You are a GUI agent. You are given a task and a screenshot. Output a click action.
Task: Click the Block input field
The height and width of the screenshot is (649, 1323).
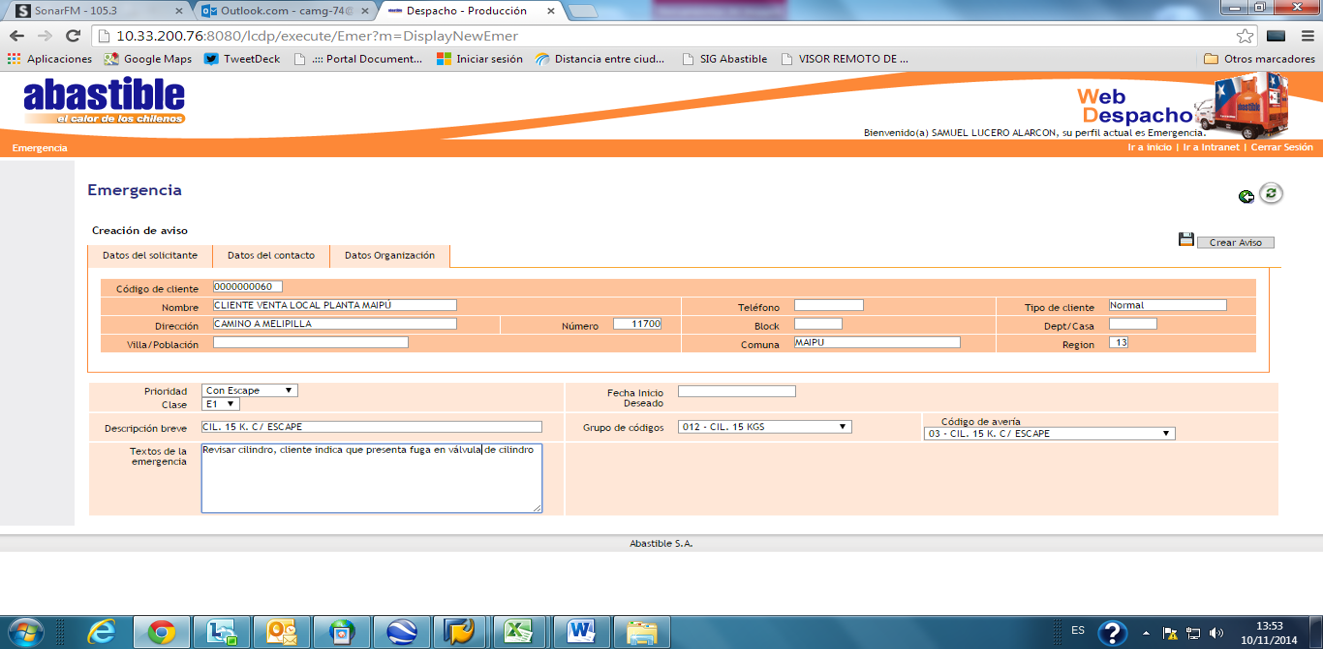click(818, 324)
